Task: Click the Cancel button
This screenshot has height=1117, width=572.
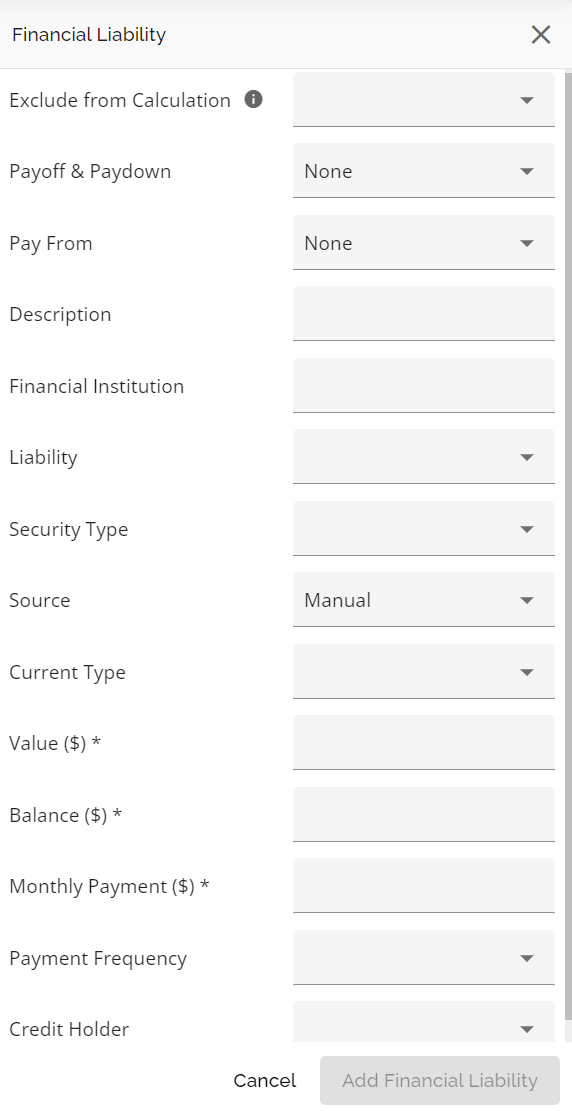Action: point(264,1081)
